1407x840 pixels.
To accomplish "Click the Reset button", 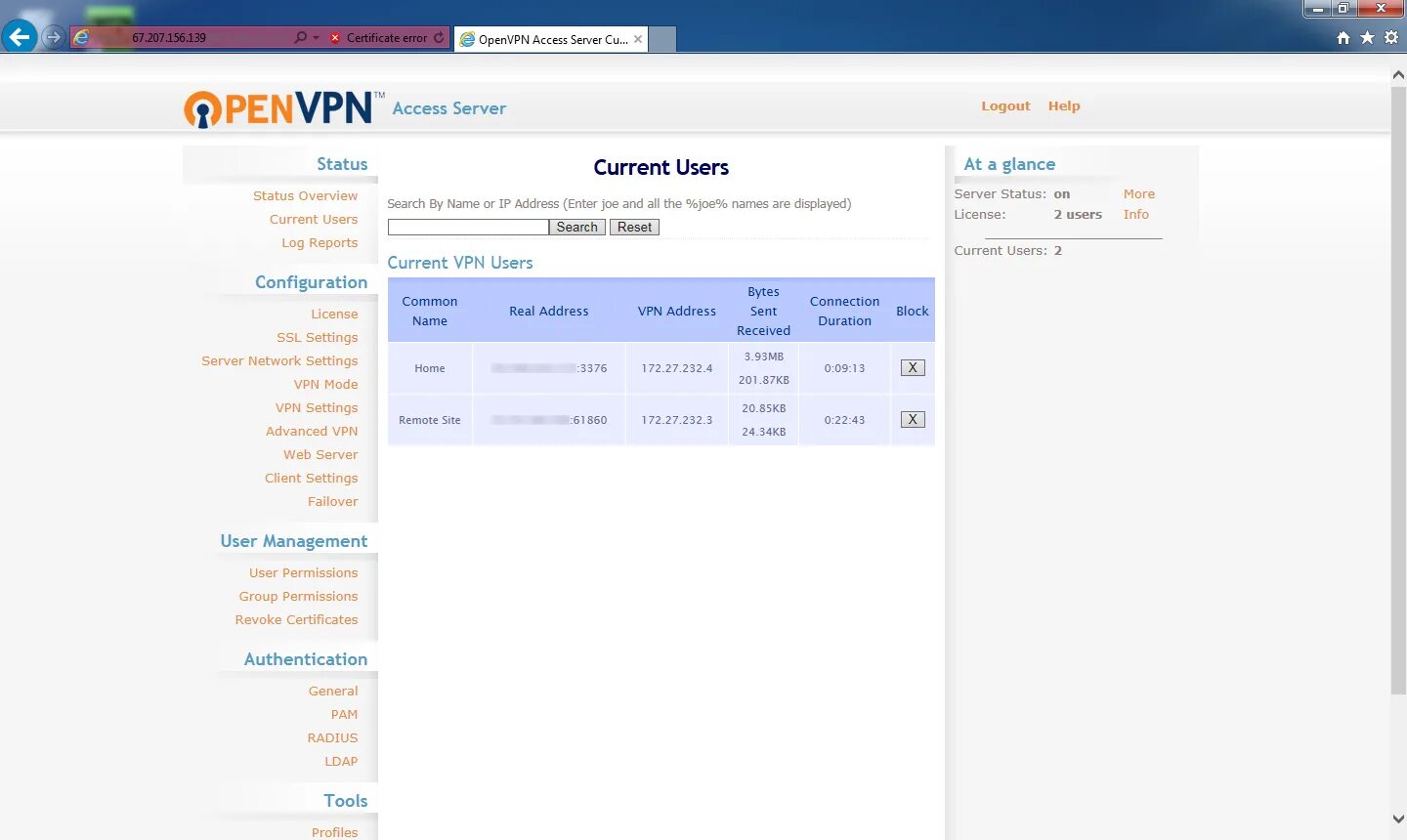I will tap(634, 227).
